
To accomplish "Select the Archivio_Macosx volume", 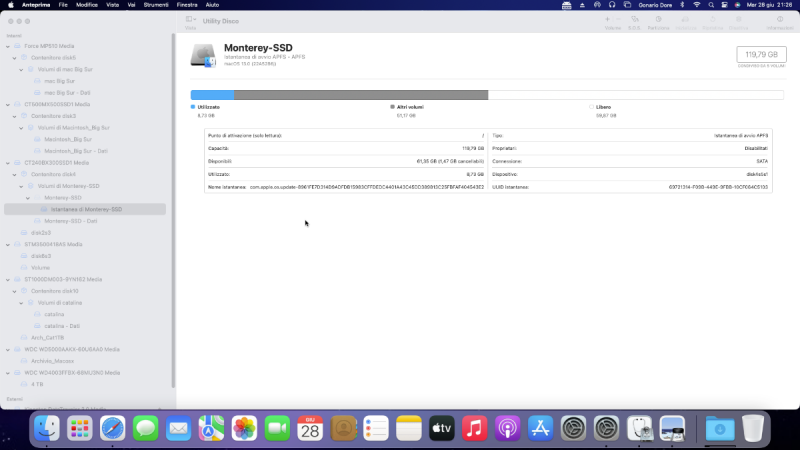I will (52, 361).
